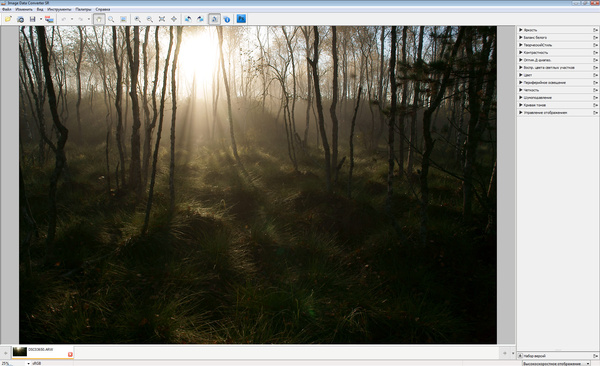The height and width of the screenshot is (366, 600).
Task: Click the sRGB color space label
Action: point(37,363)
